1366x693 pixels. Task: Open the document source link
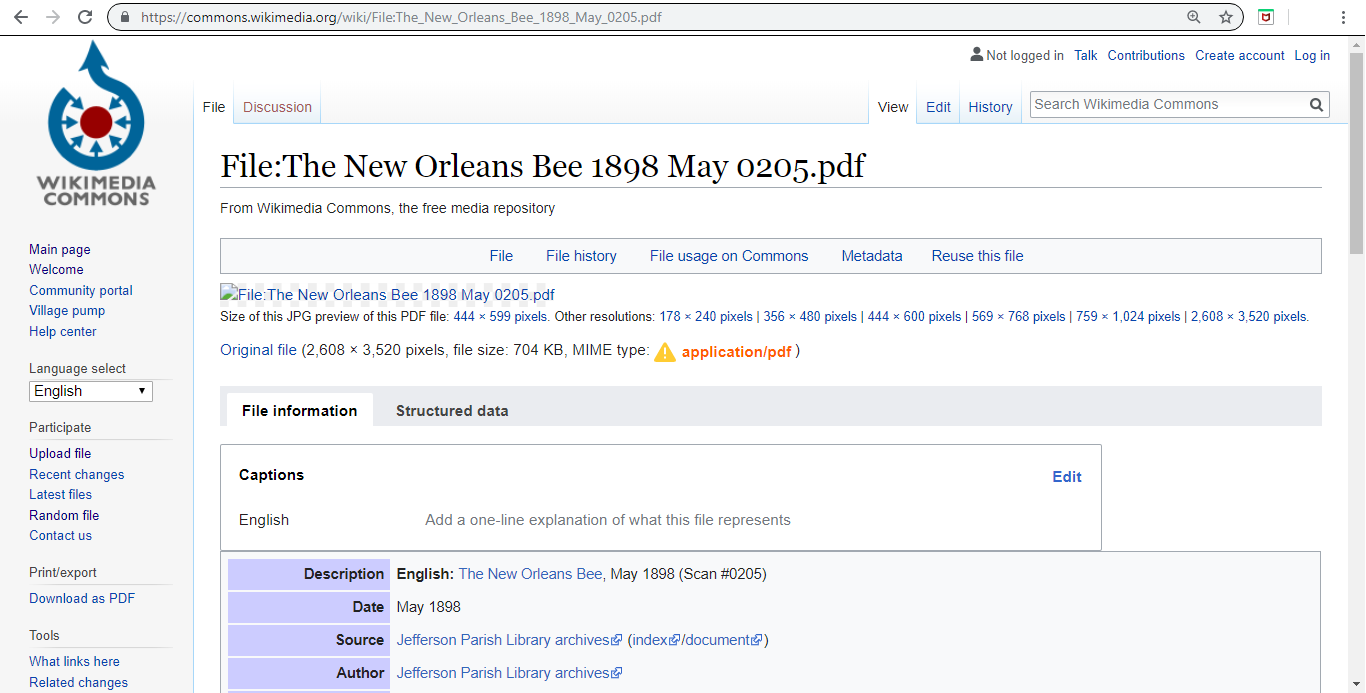(x=723, y=640)
